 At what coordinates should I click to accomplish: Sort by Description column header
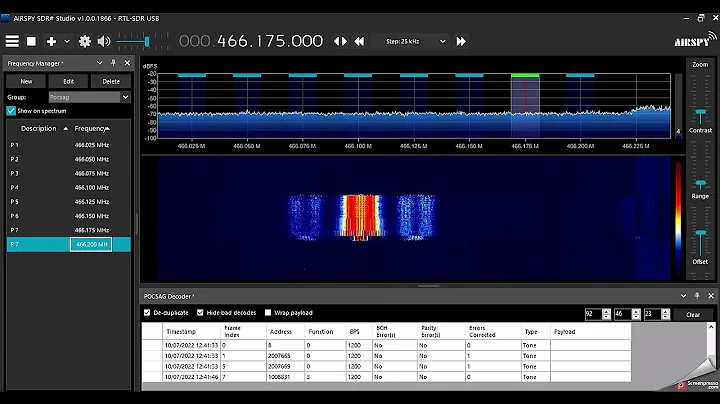tap(39, 129)
